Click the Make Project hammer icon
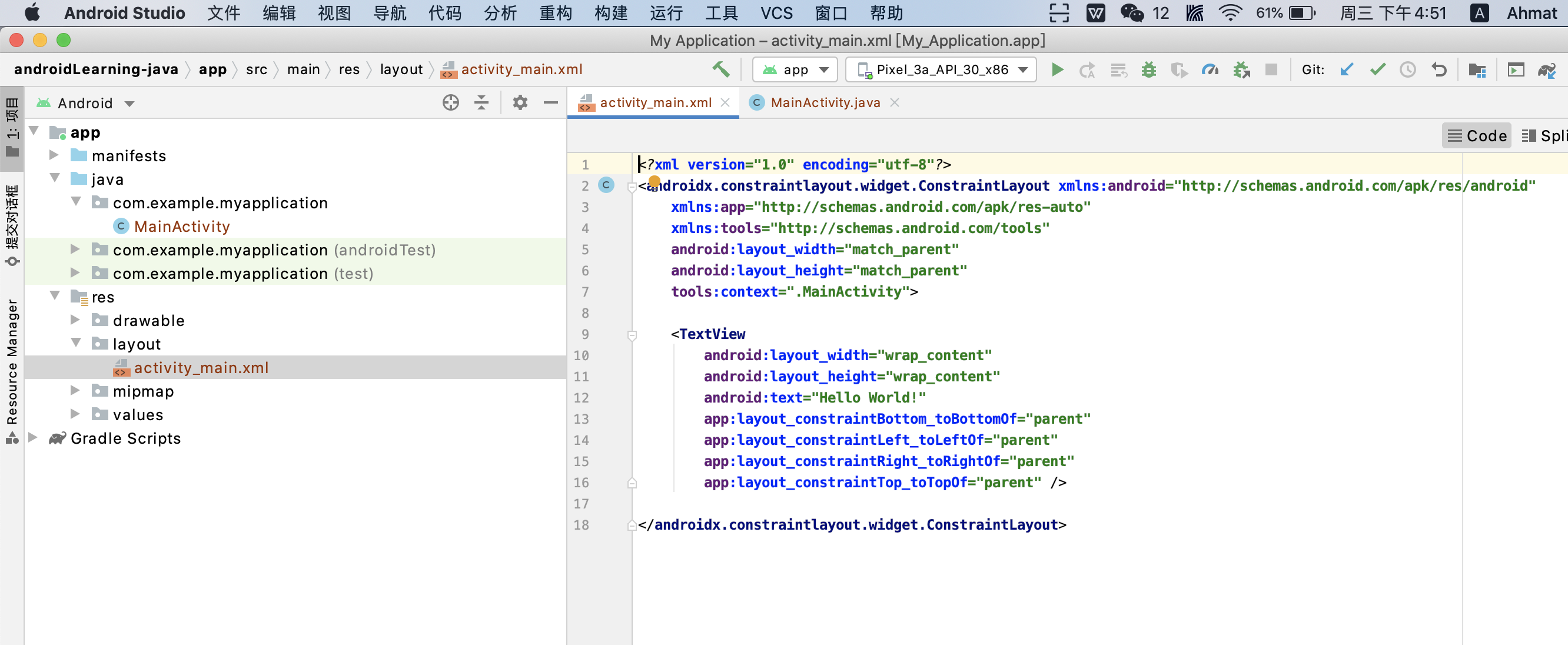The width and height of the screenshot is (1568, 645). pos(720,69)
